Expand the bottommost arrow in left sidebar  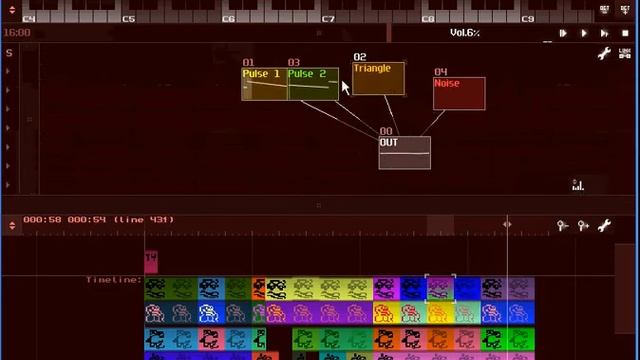(8, 185)
